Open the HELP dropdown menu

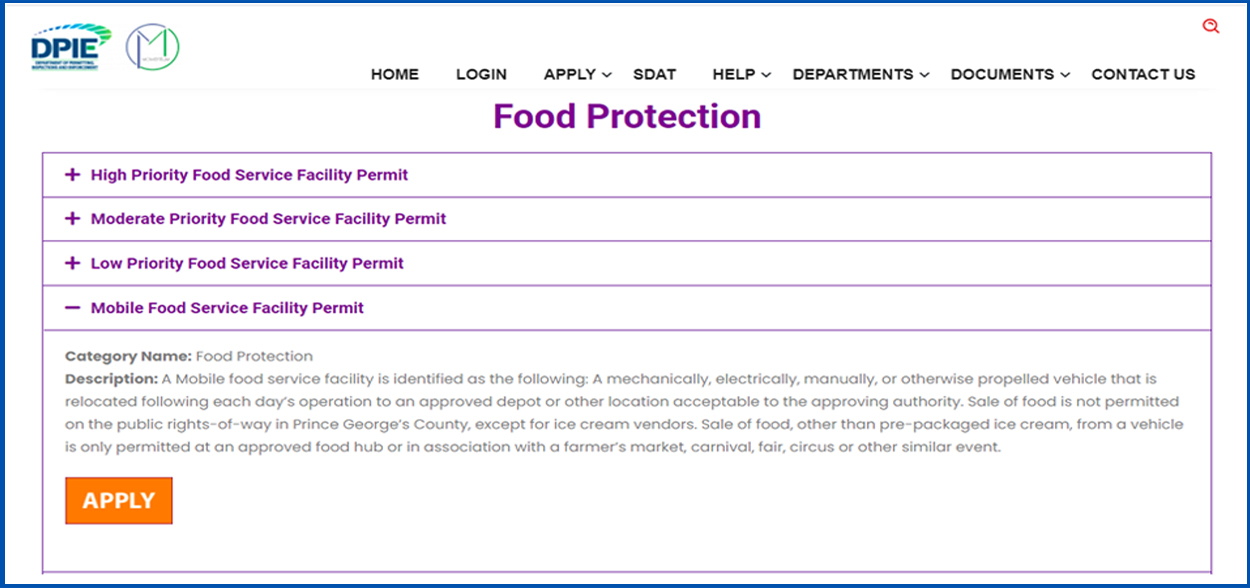coord(741,74)
